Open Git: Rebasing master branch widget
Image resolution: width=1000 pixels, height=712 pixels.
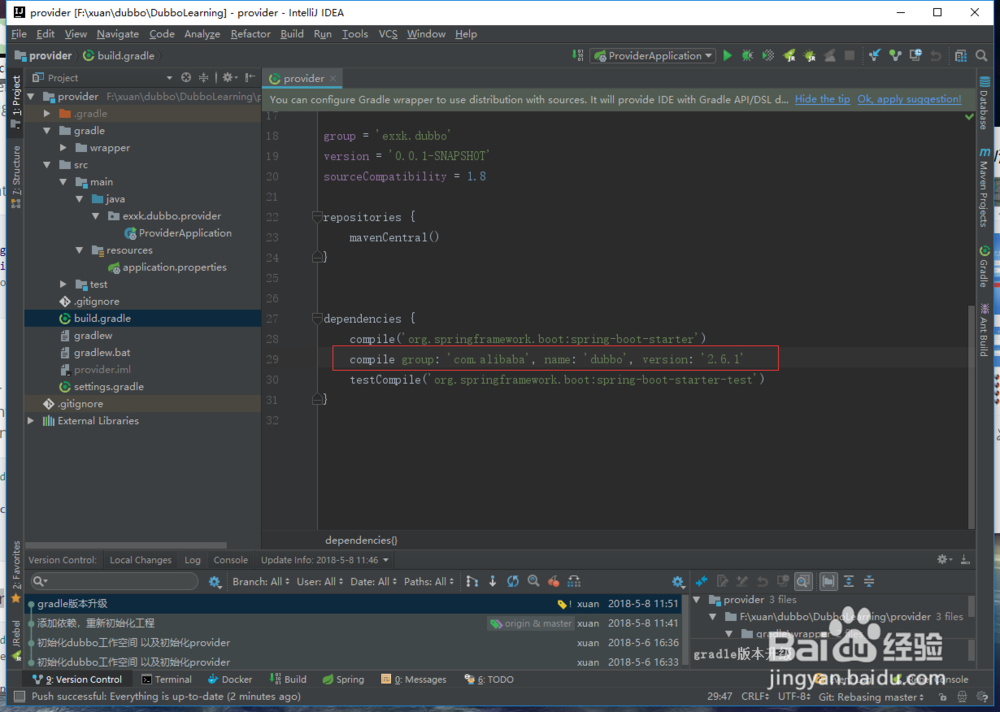(871, 697)
